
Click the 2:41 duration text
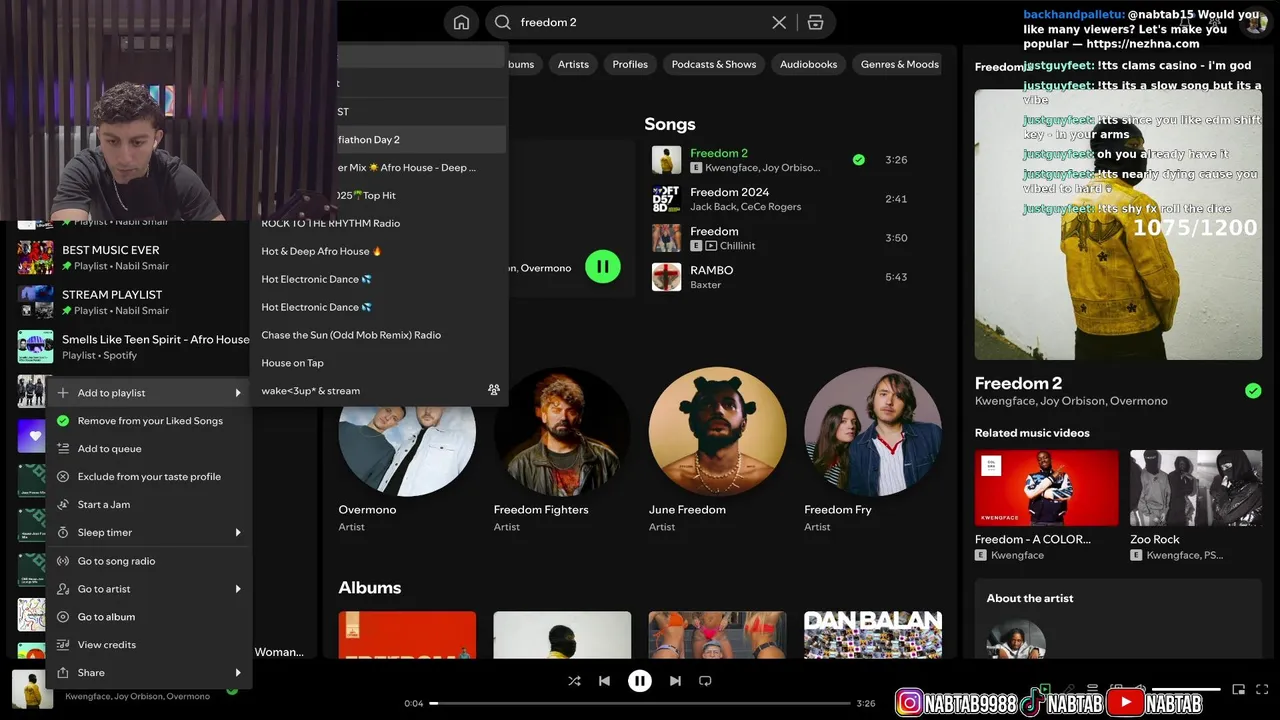[x=896, y=199]
